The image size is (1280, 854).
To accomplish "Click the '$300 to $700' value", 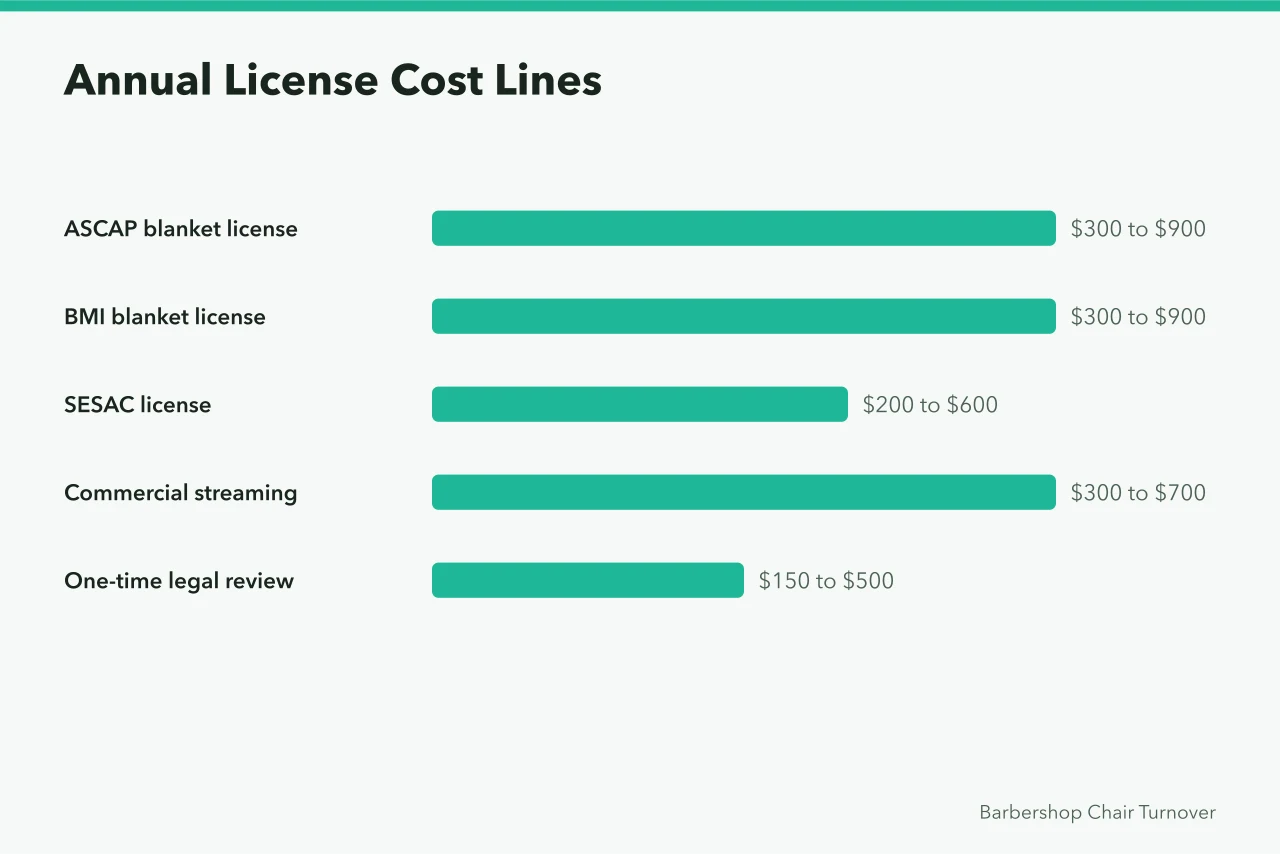I will coord(1138,492).
